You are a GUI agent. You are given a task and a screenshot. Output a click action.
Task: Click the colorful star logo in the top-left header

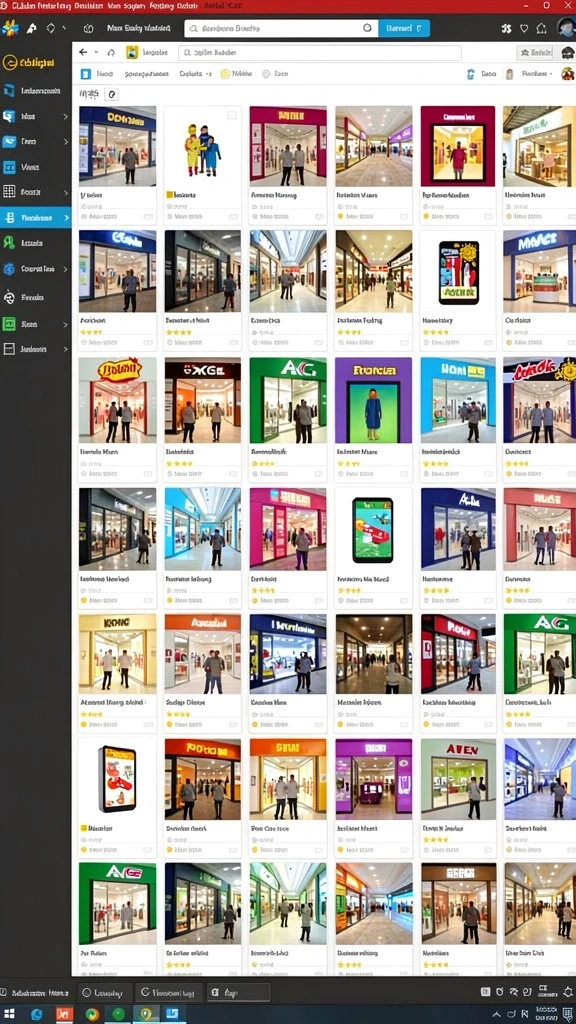pyautogui.click(x=10, y=29)
